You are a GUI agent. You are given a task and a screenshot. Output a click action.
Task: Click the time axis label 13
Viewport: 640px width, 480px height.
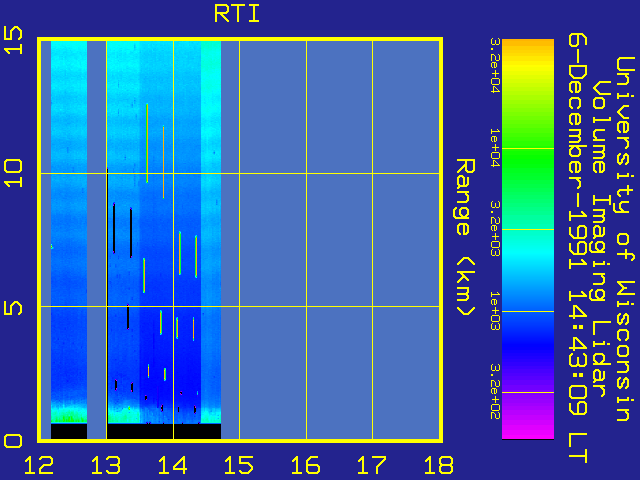click(x=106, y=465)
